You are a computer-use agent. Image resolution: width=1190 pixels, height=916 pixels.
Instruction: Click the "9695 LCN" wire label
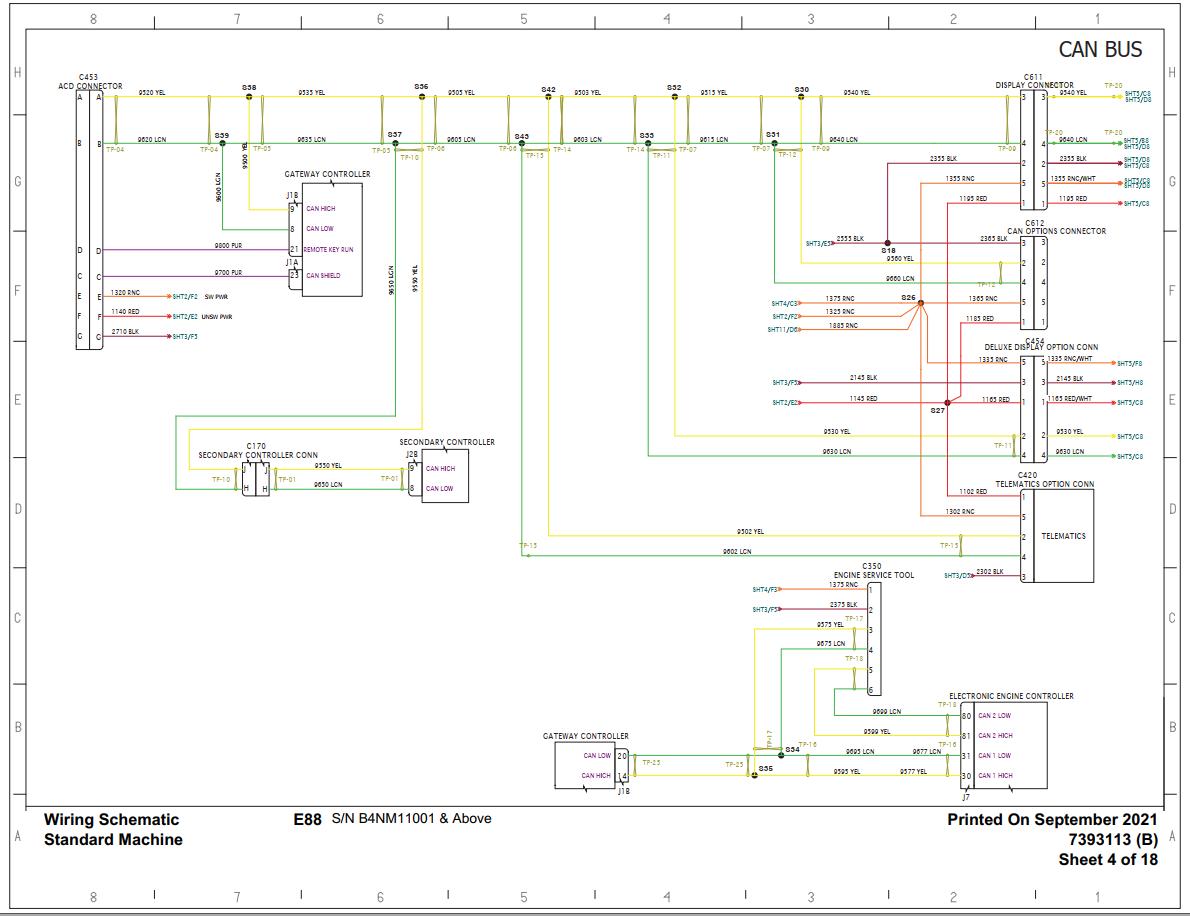(860, 751)
